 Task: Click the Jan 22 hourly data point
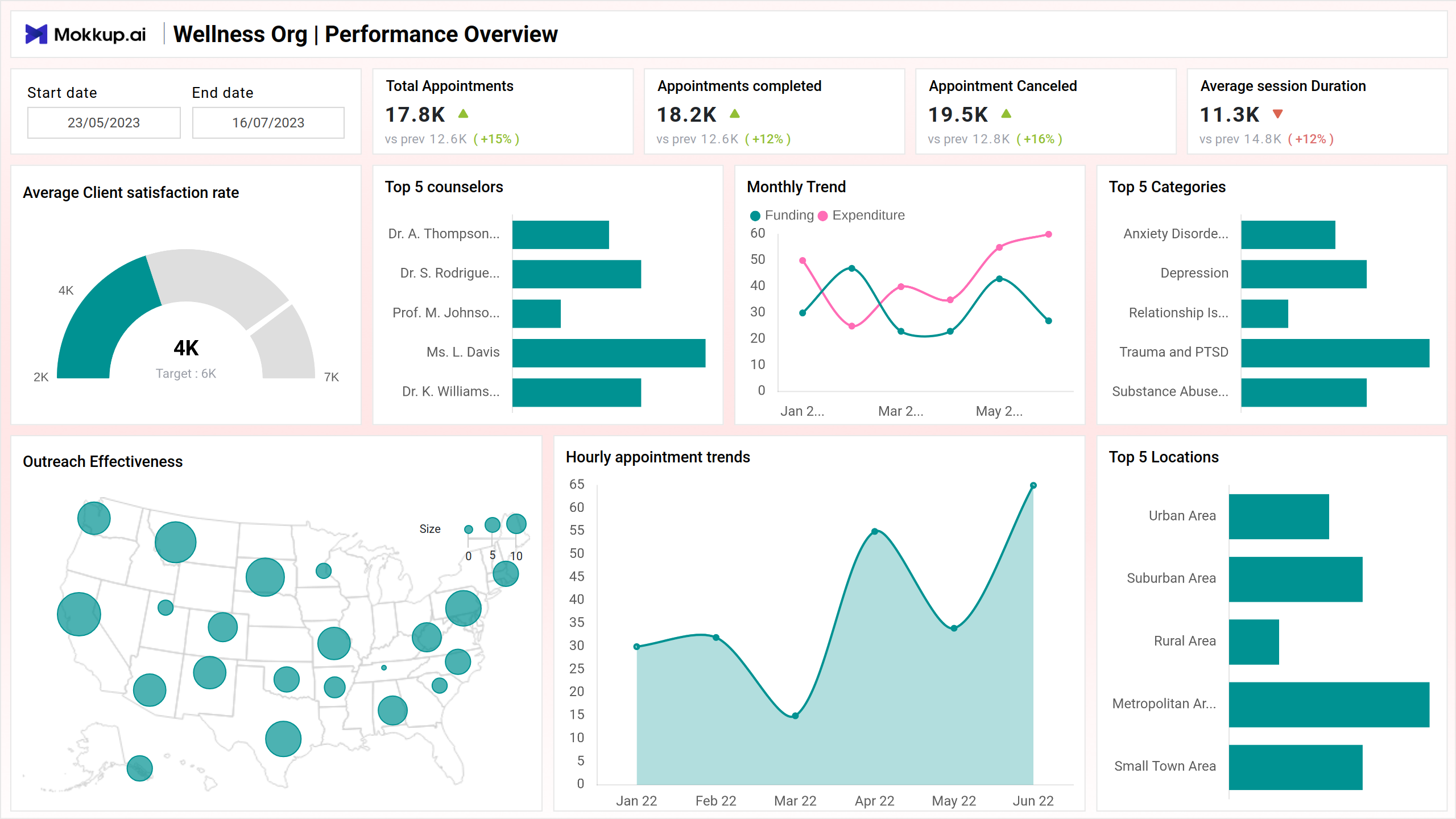(x=636, y=647)
